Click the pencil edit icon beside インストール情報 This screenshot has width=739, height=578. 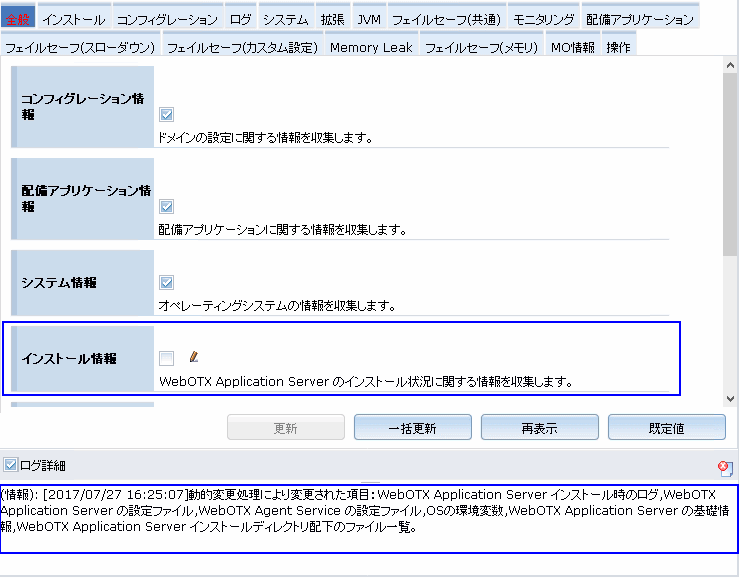194,356
